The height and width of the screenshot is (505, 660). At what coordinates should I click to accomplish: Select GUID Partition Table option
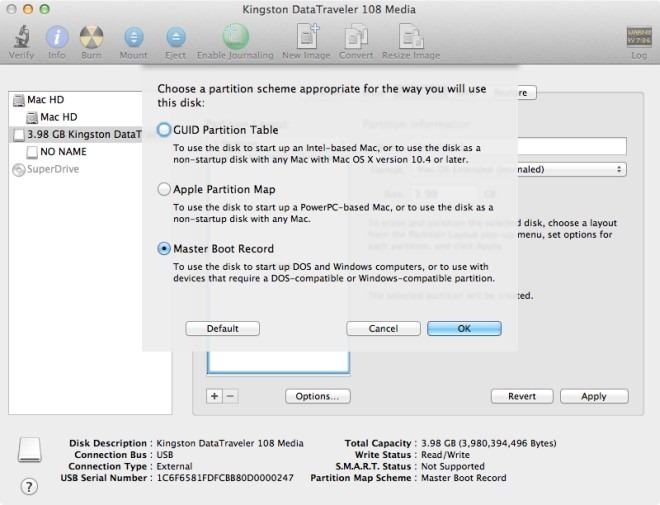click(x=164, y=130)
